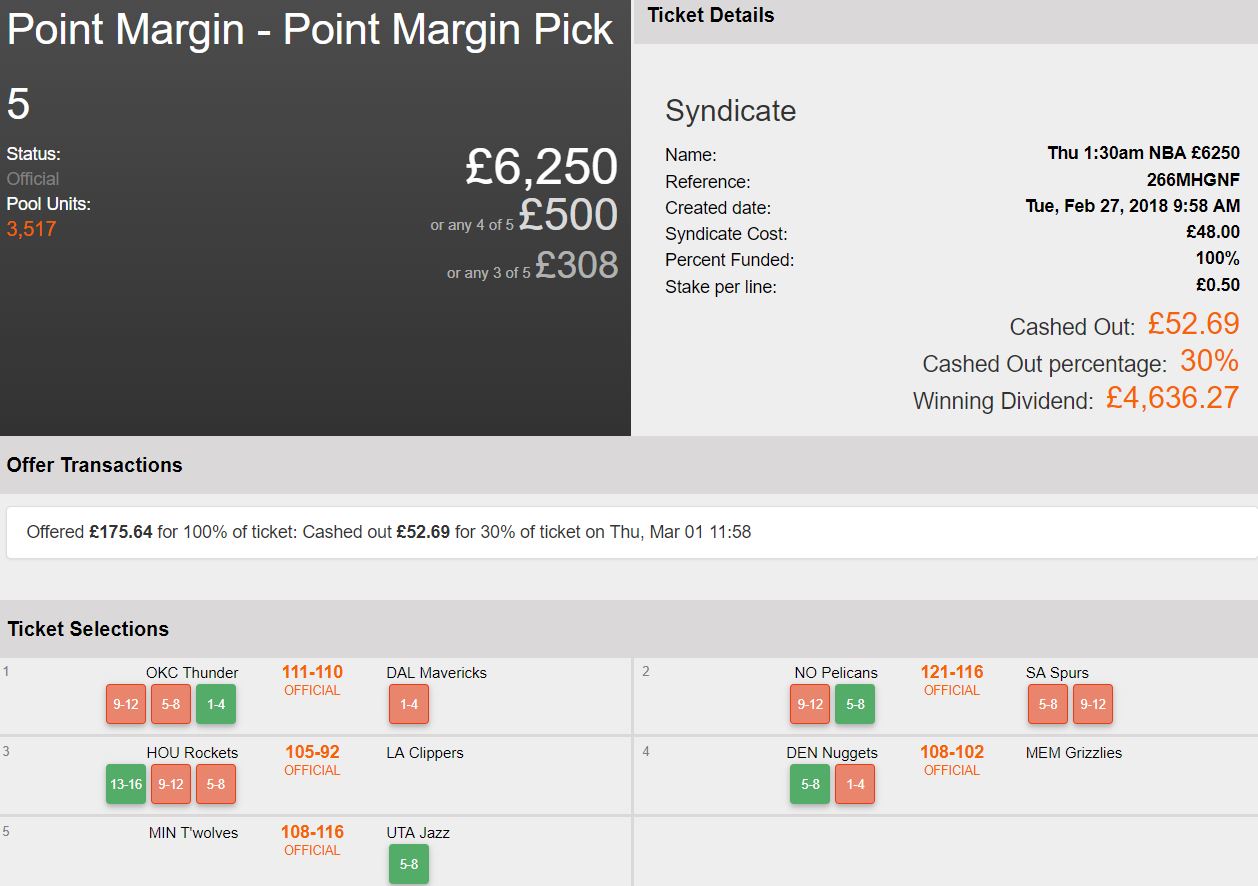
Task: Select HOU Rockets' green 13-16 badge
Action: pos(126,784)
